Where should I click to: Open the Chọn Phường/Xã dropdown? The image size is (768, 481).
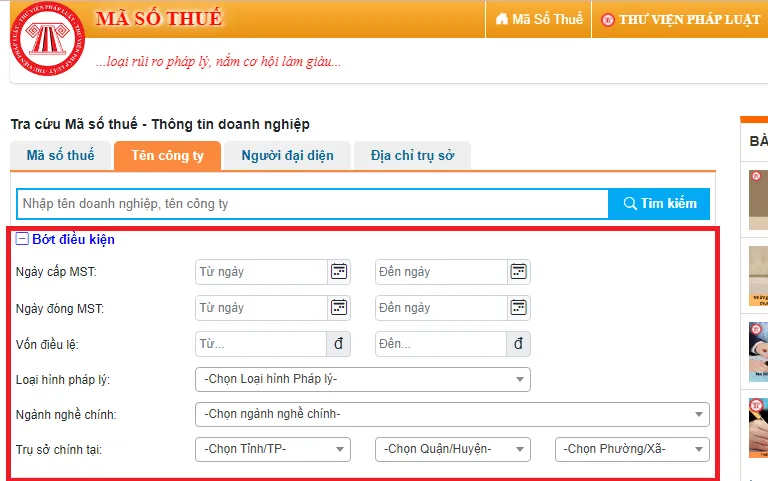[x=632, y=449]
